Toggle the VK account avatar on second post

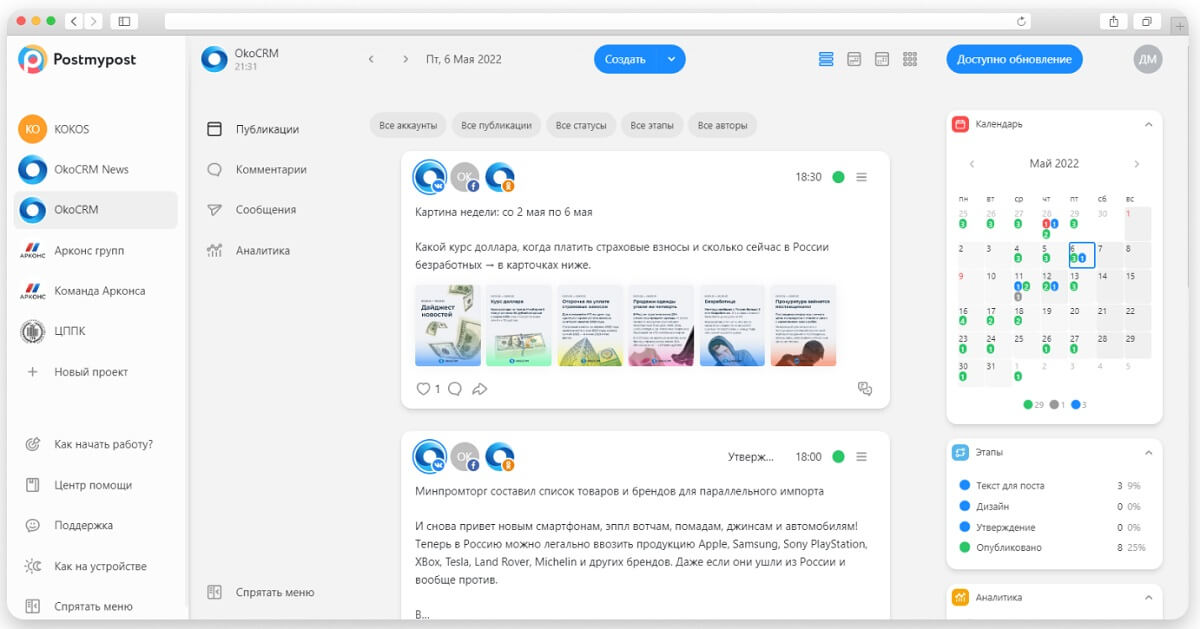click(429, 457)
